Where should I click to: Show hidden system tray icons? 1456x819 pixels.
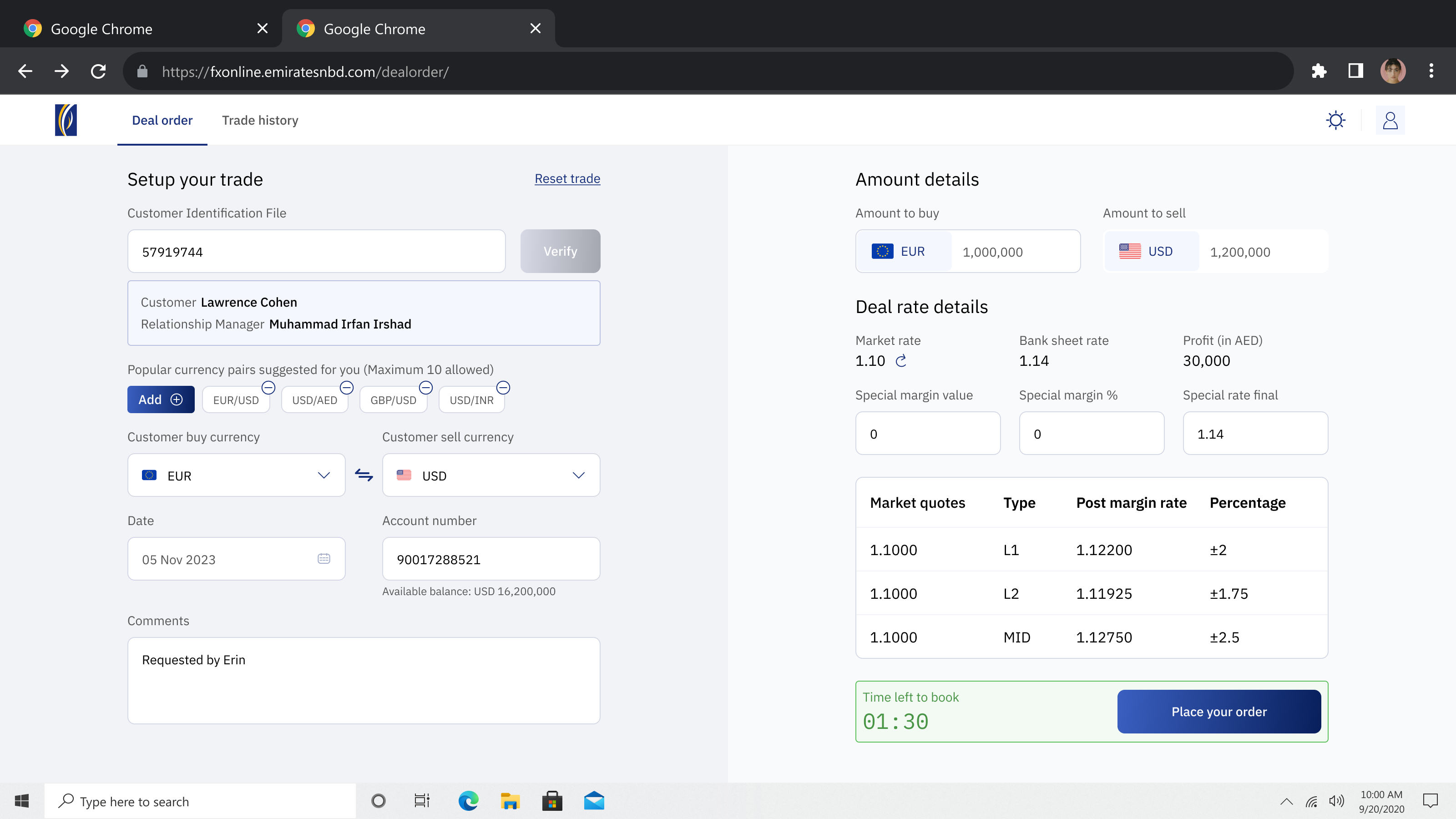tap(1286, 801)
